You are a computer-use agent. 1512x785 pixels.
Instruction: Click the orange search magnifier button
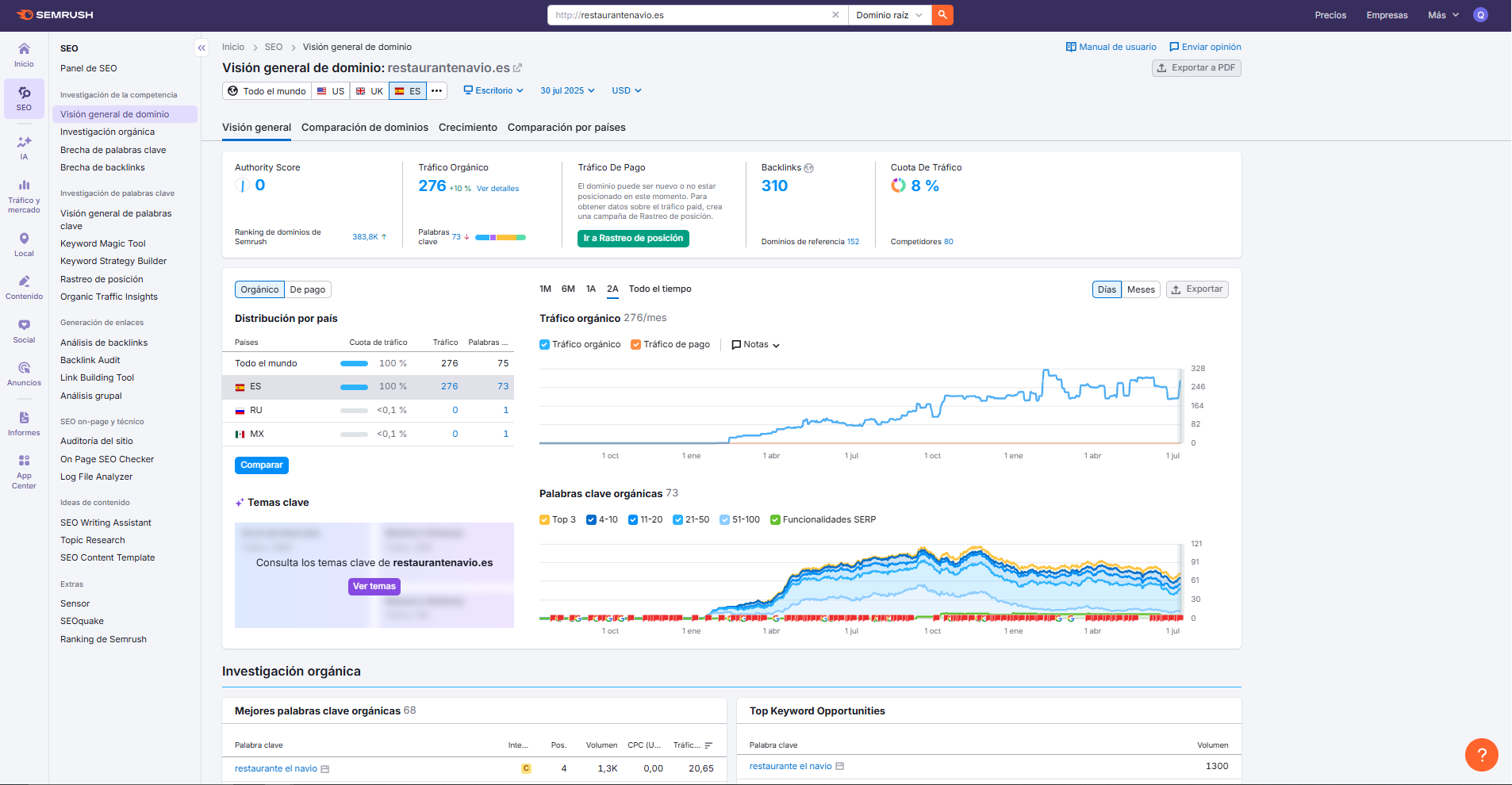click(x=942, y=15)
